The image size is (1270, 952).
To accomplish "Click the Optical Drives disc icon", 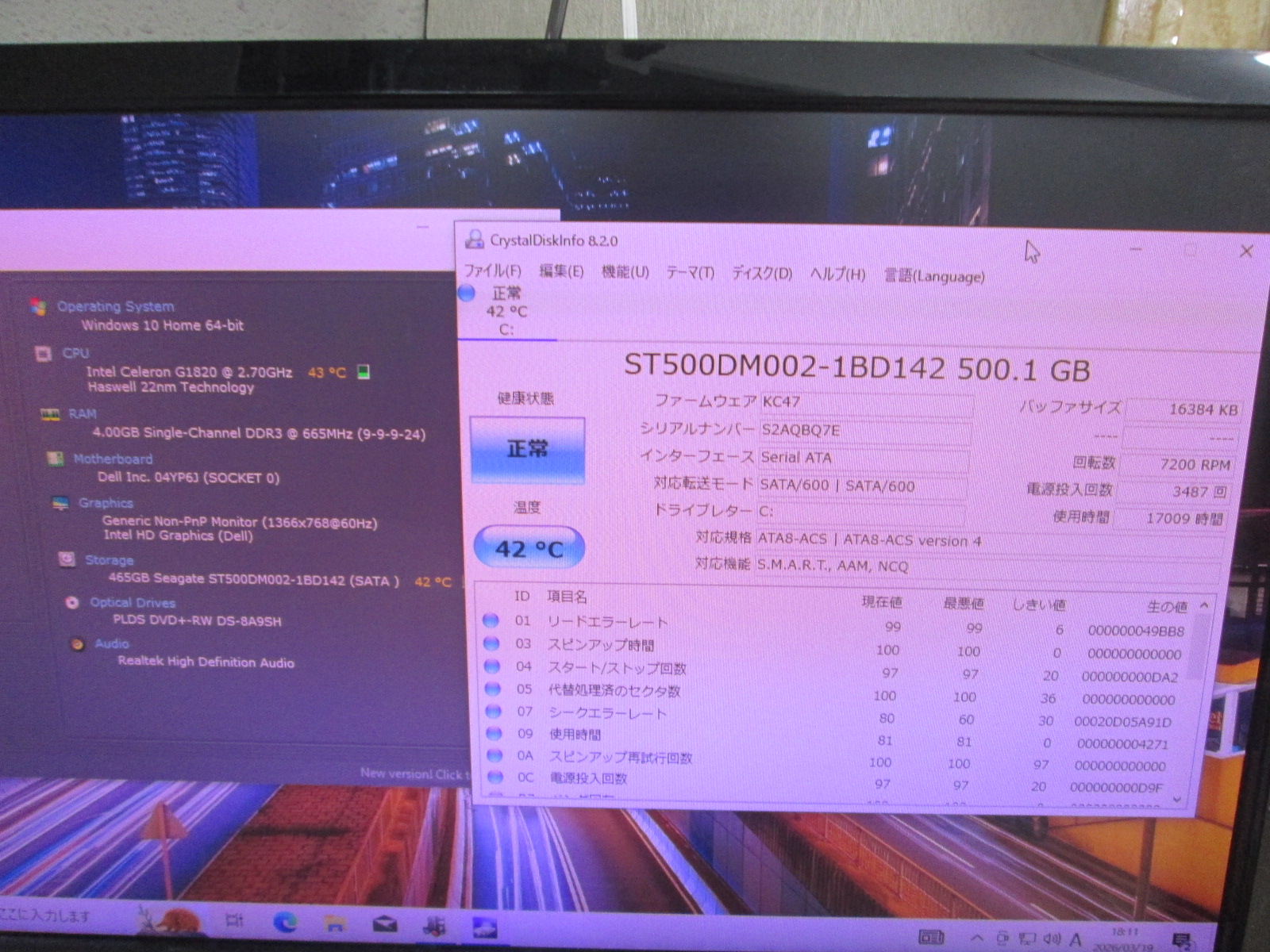I will pyautogui.click(x=72, y=603).
